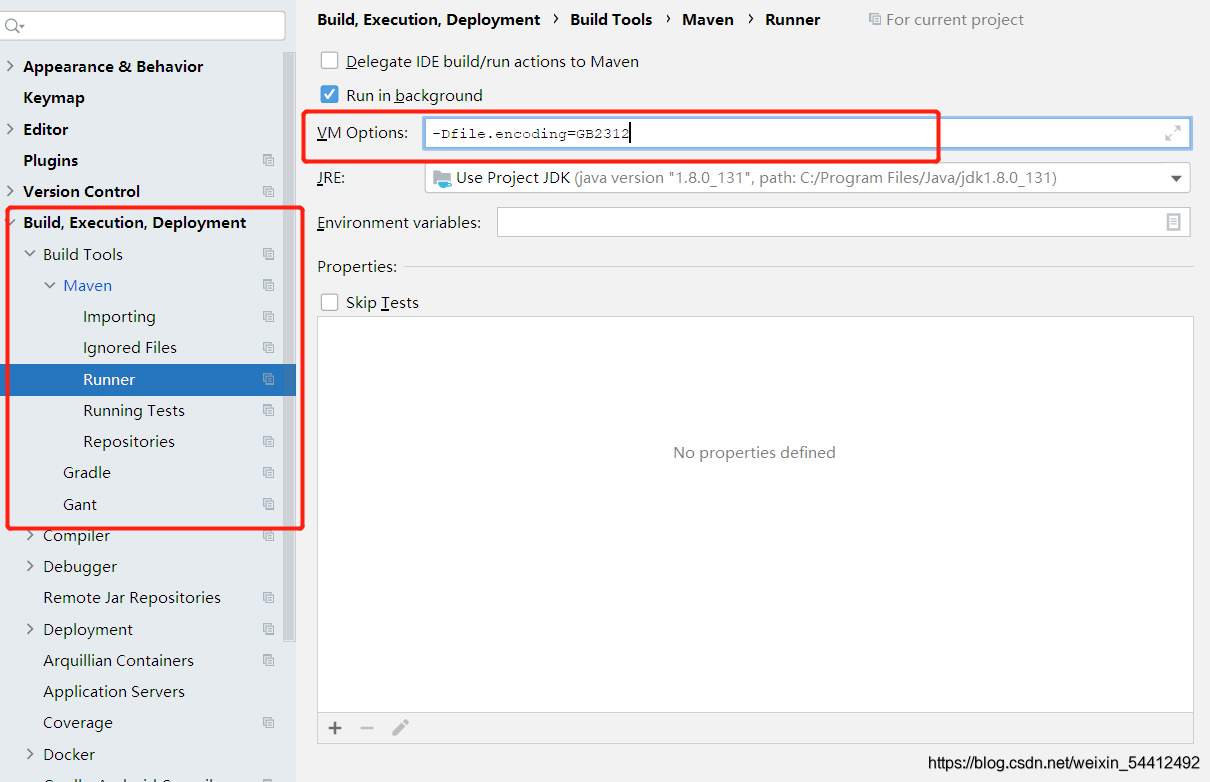Click project-level icon next to Arquillian Containers
The height and width of the screenshot is (782, 1210).
(268, 660)
